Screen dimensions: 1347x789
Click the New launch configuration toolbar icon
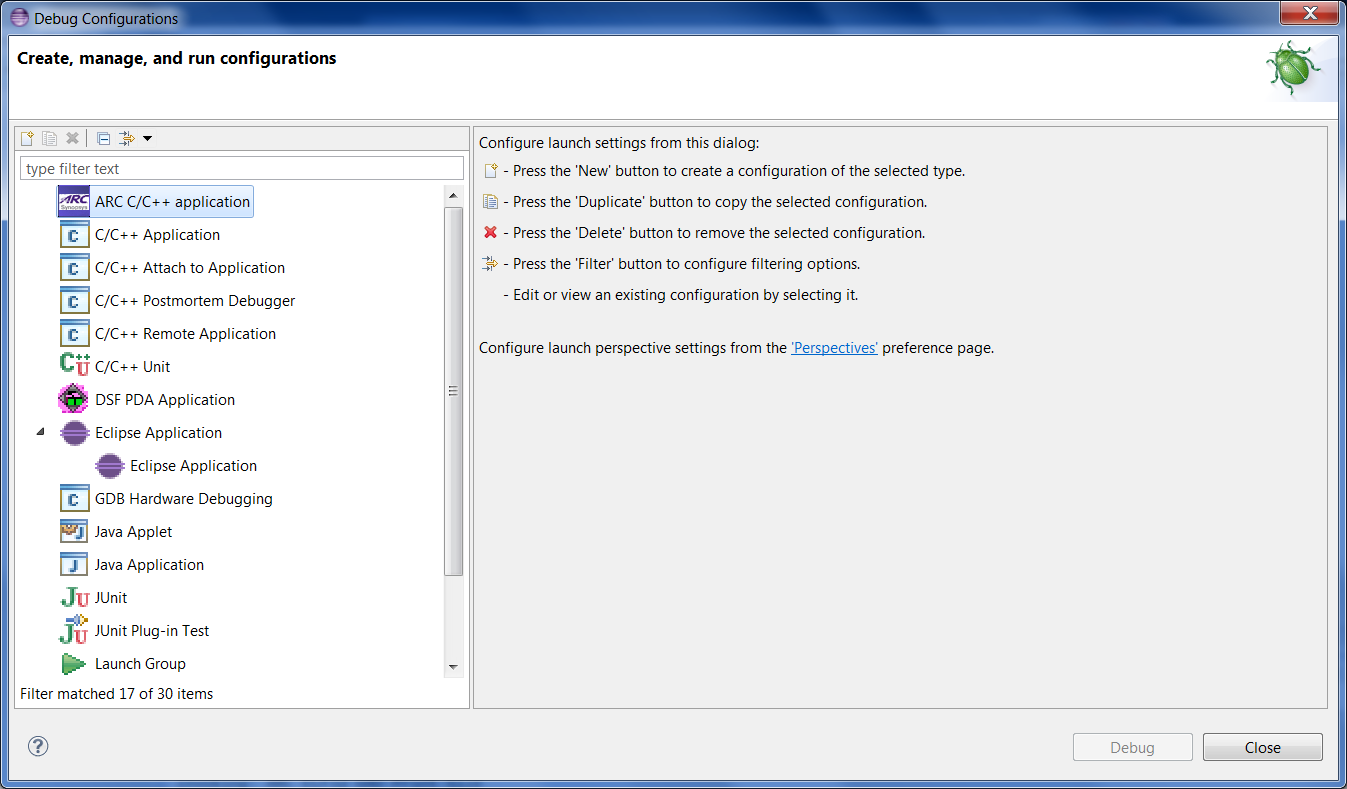[x=28, y=138]
